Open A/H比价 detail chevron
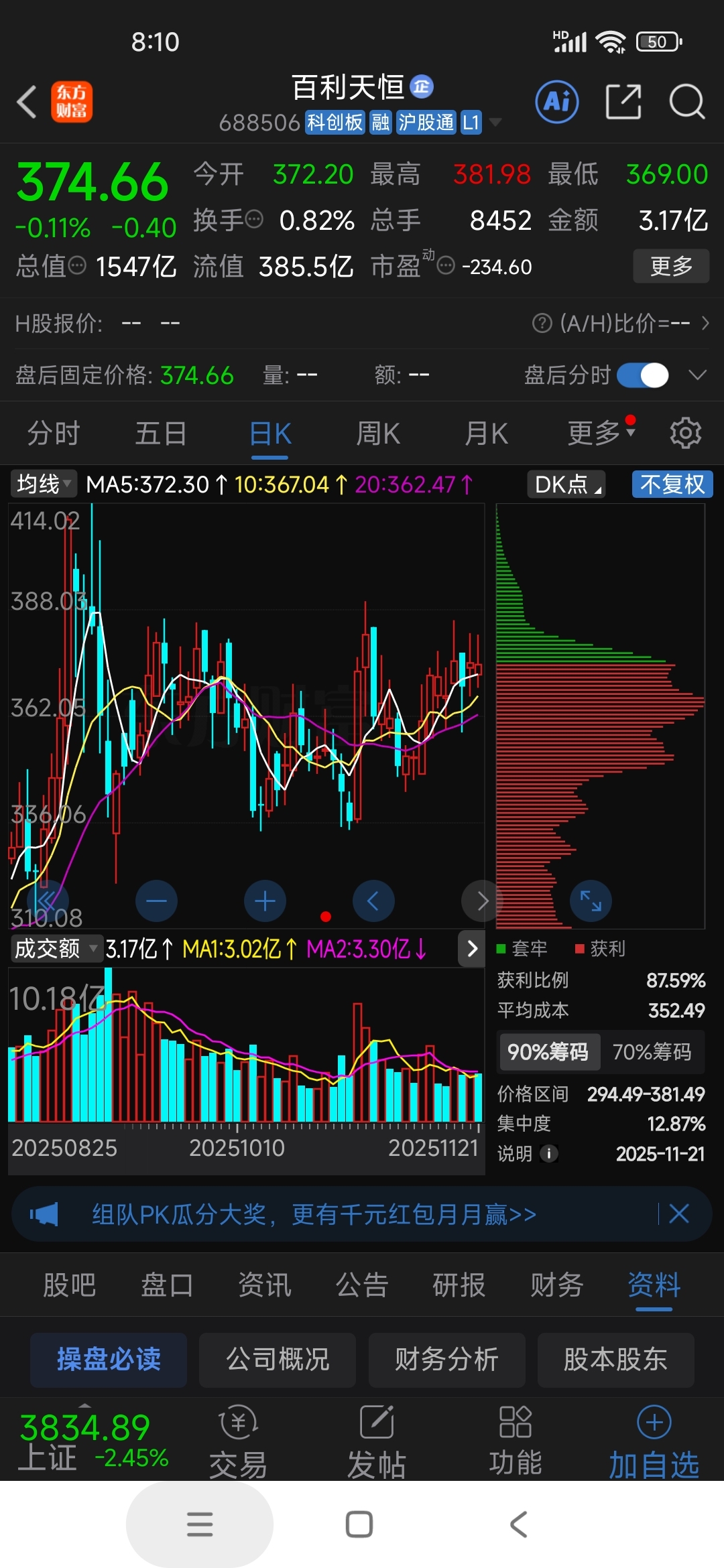Viewport: 724px width, 1568px height. (x=705, y=324)
